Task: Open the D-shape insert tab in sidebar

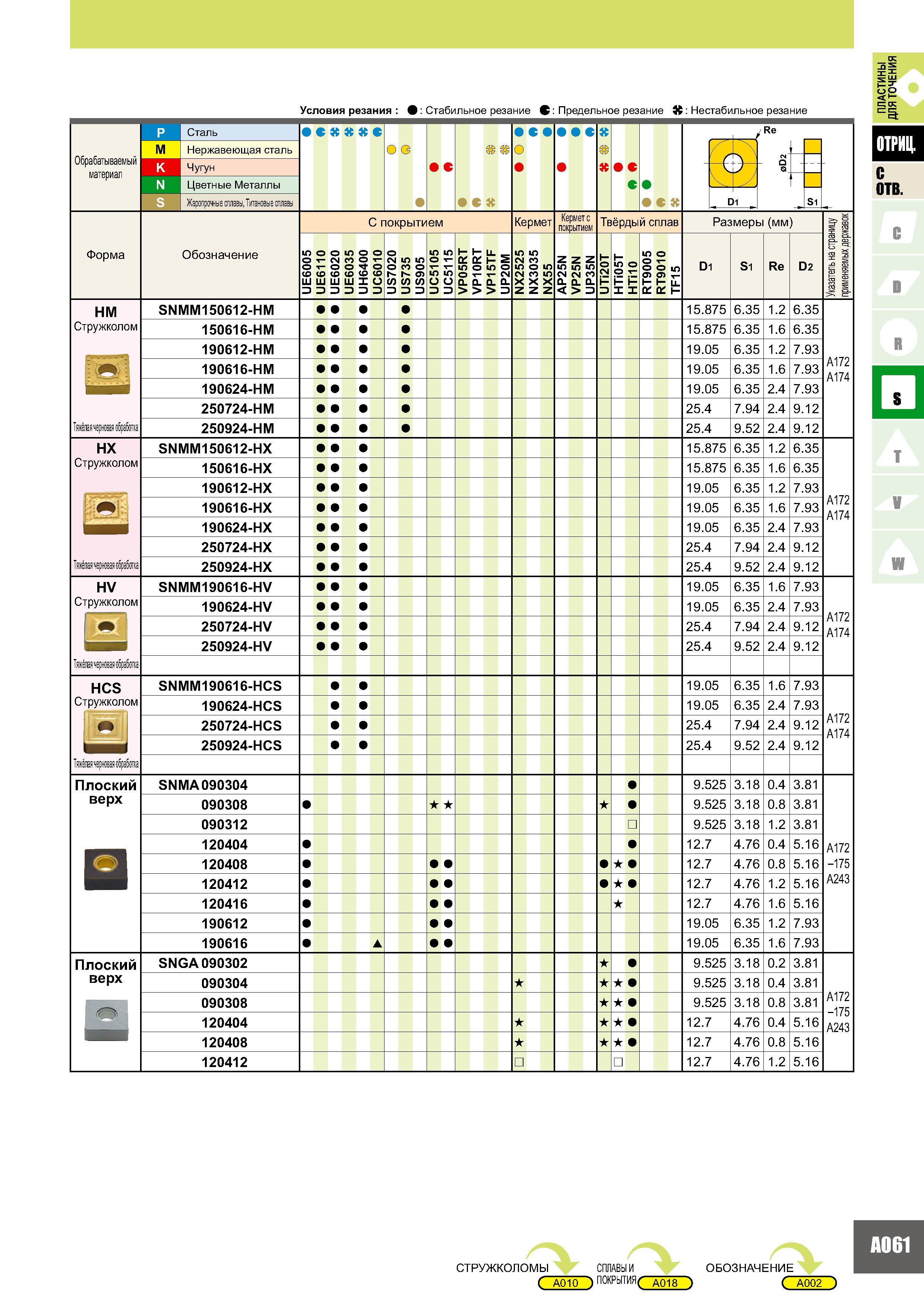Action: (897, 282)
